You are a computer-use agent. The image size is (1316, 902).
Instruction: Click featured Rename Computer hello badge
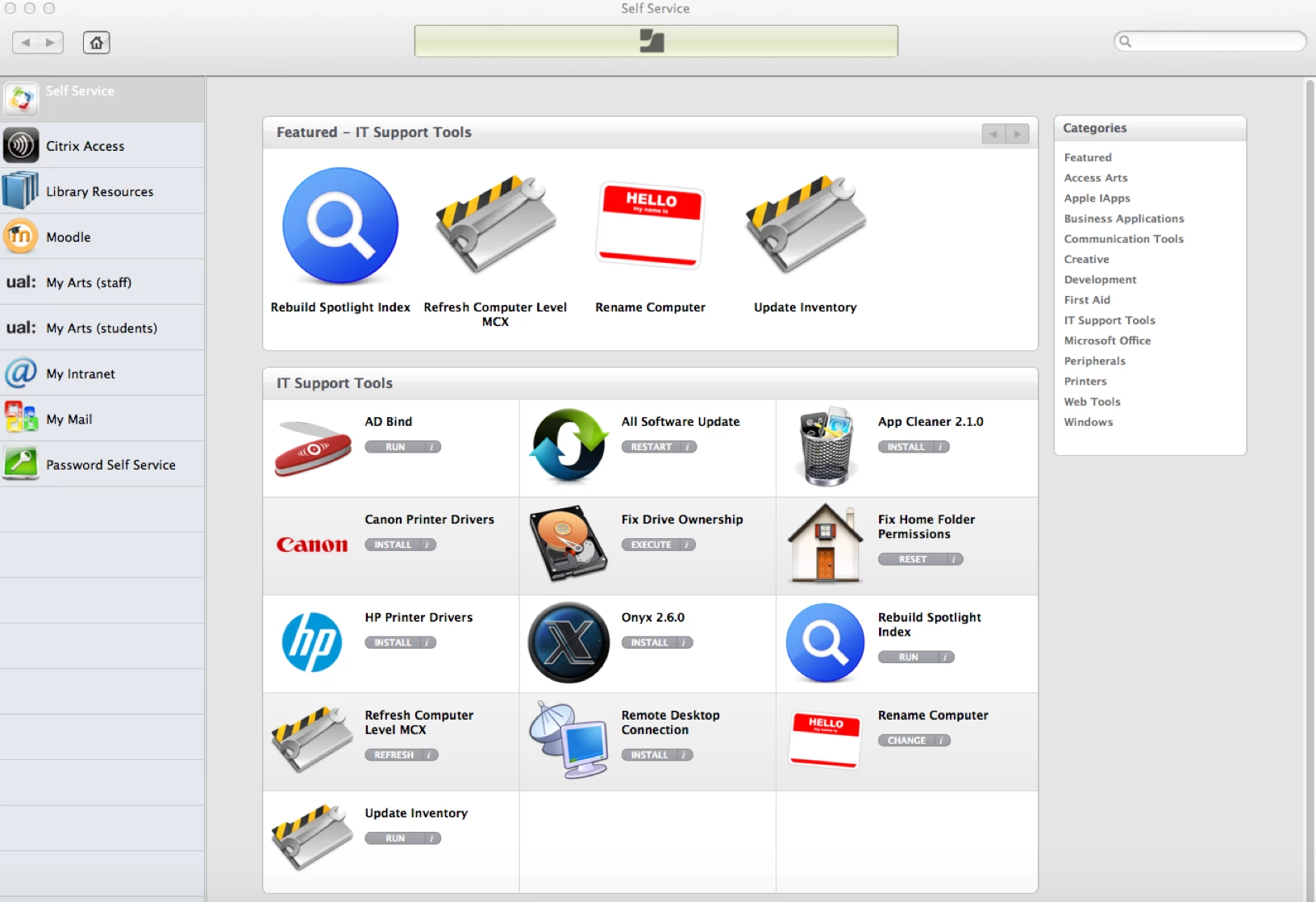(x=650, y=224)
